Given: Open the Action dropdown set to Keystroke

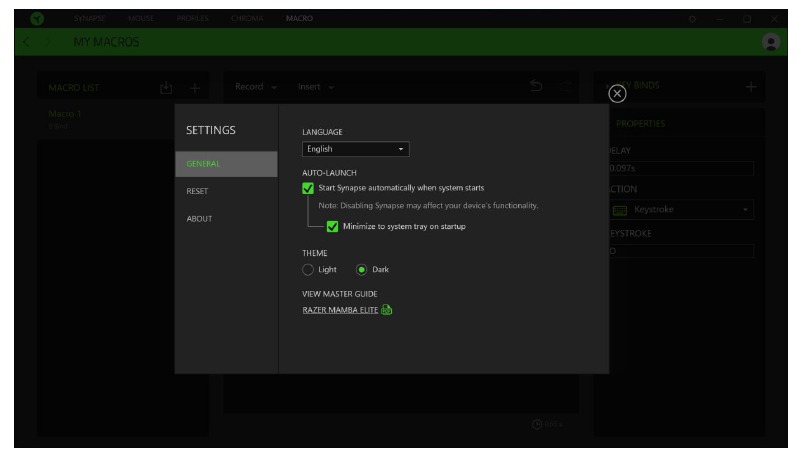Looking at the screenshot, I should [x=681, y=209].
